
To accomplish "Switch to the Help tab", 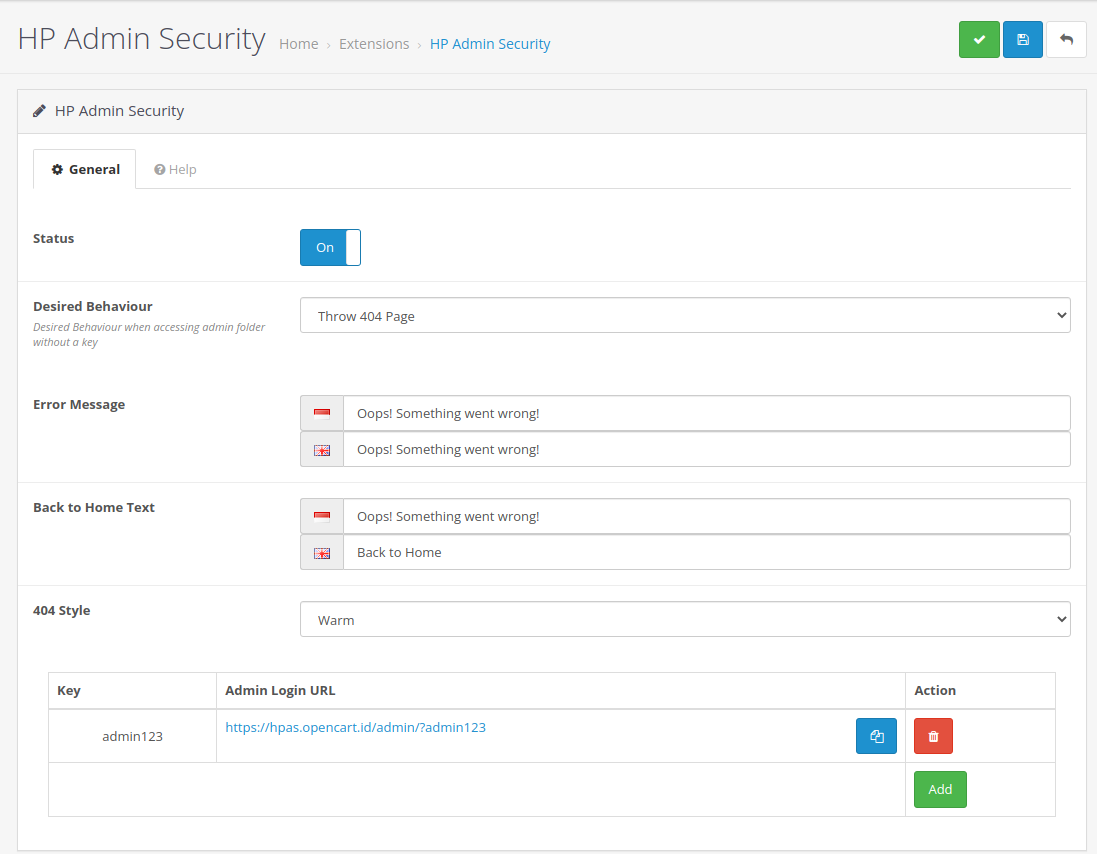I will tap(175, 170).
